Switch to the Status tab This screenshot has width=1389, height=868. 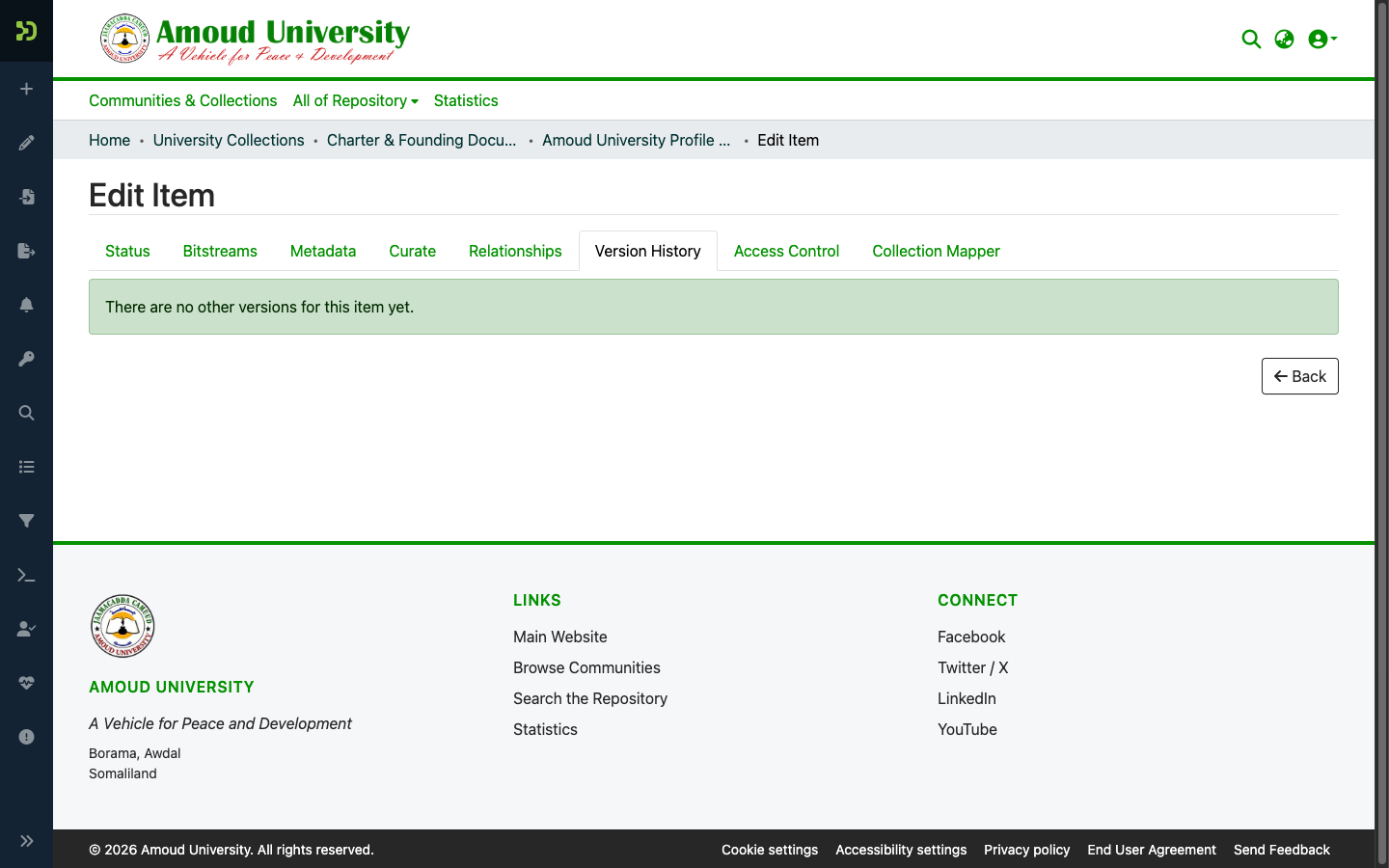click(127, 251)
